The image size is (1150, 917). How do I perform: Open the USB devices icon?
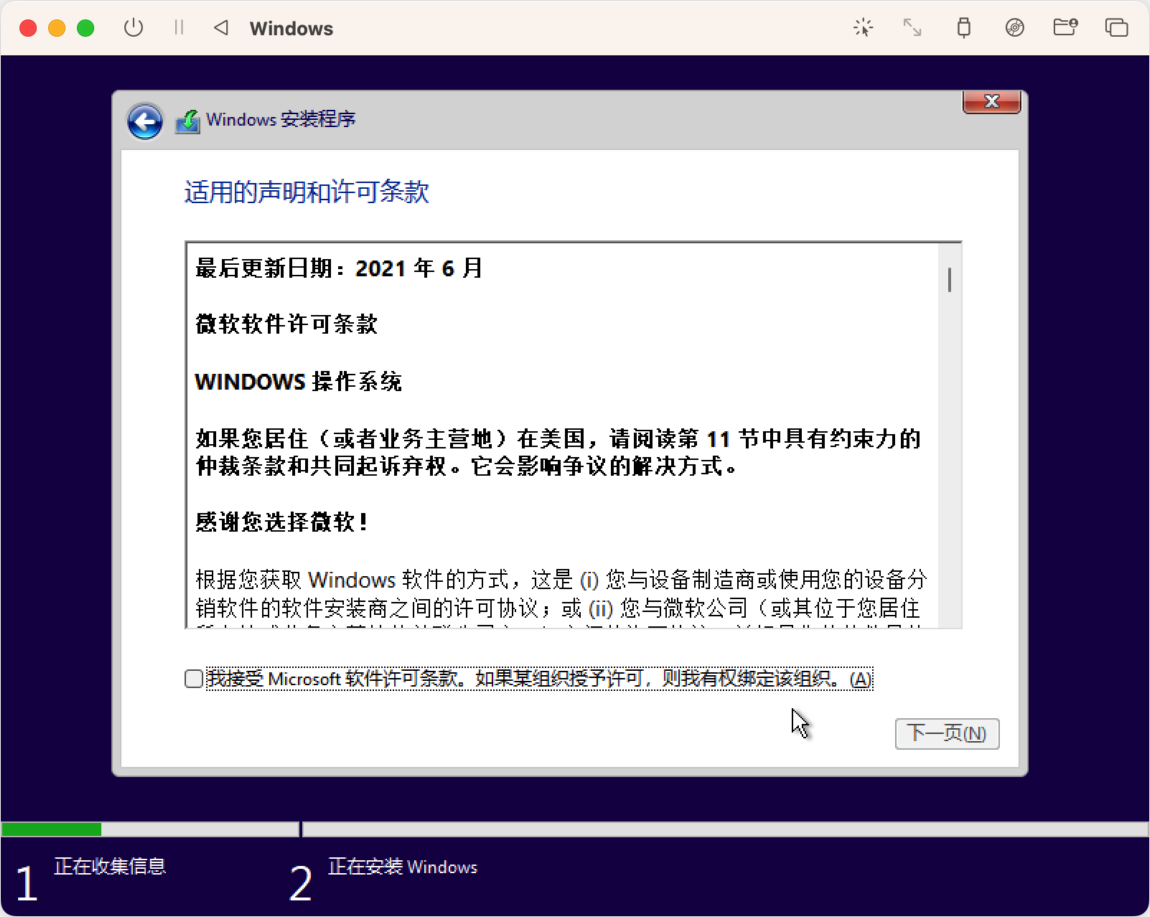coord(964,28)
